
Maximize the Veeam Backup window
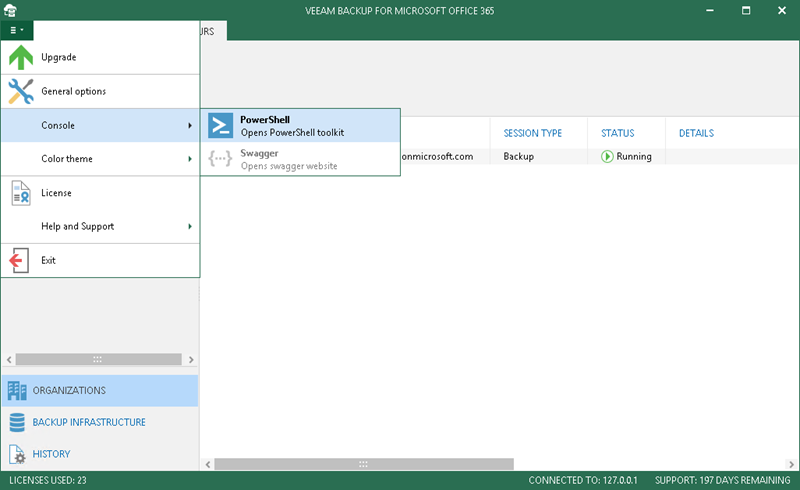pos(746,10)
